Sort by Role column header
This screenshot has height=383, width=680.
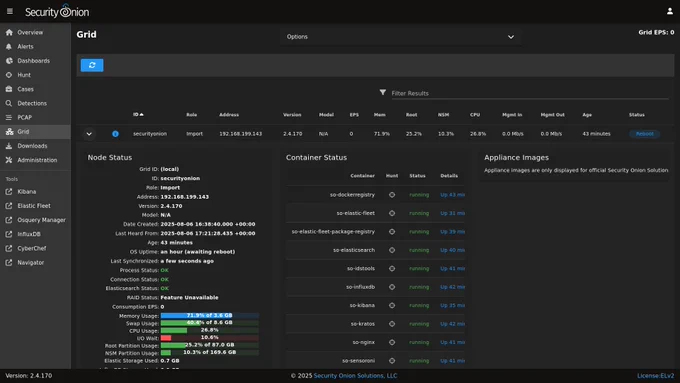coord(192,115)
